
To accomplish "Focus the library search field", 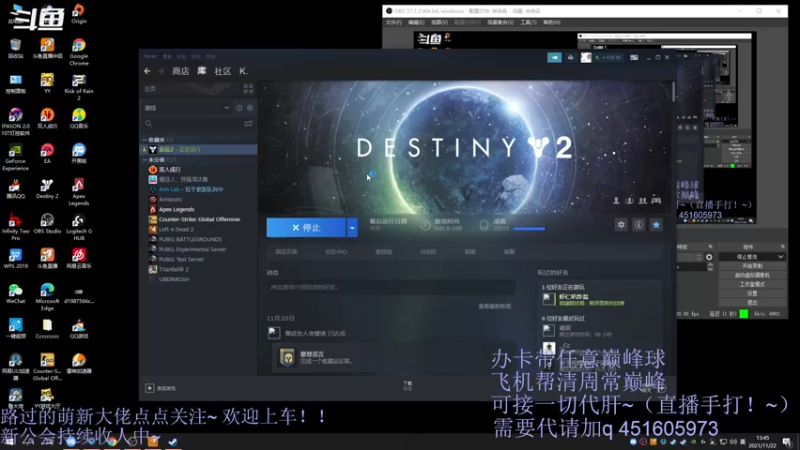I will click(193, 123).
